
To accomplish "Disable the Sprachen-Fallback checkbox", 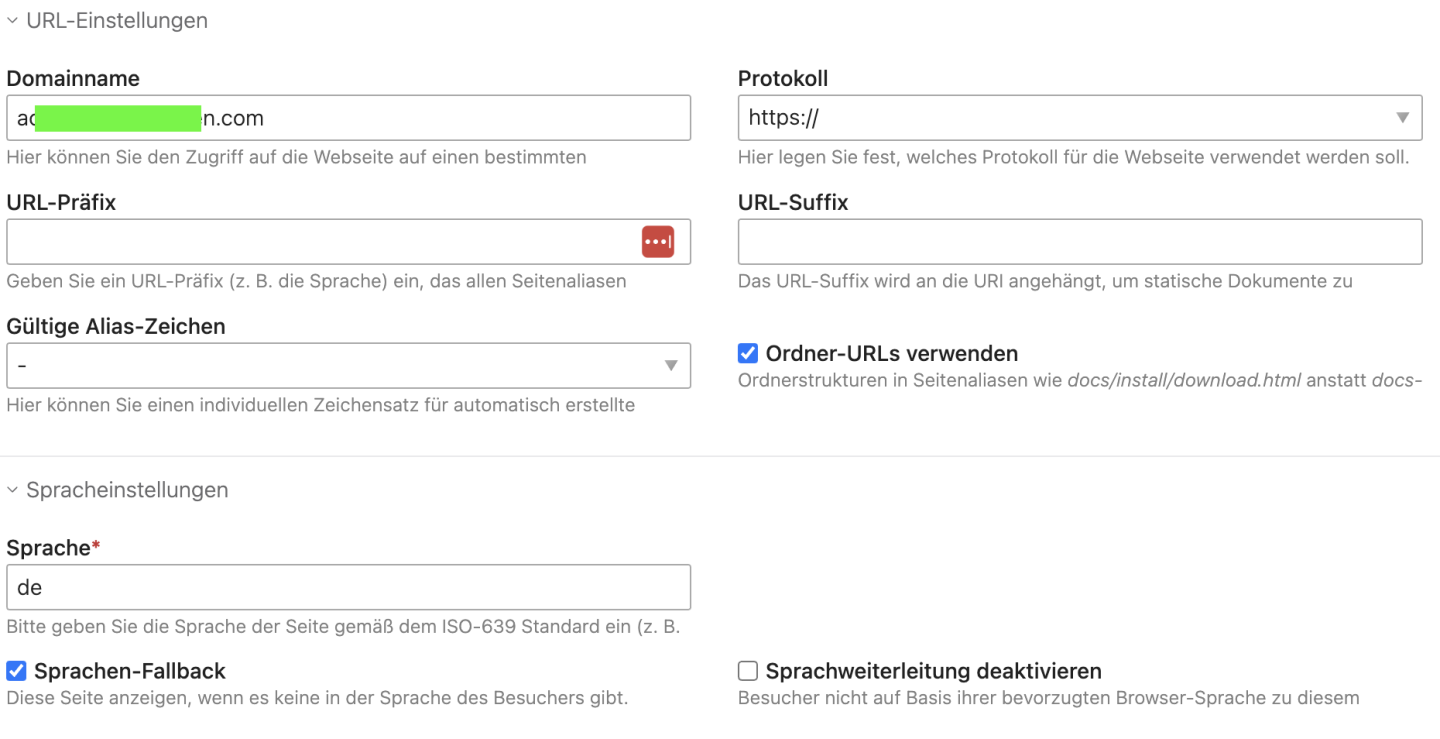I will pyautogui.click(x=16, y=671).
